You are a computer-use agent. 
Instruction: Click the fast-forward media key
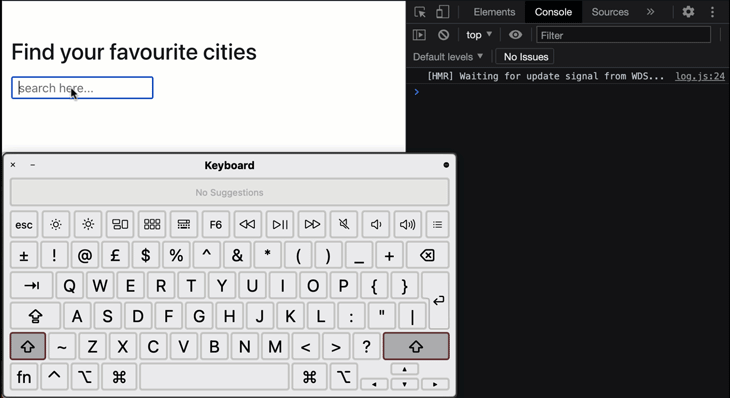312,225
